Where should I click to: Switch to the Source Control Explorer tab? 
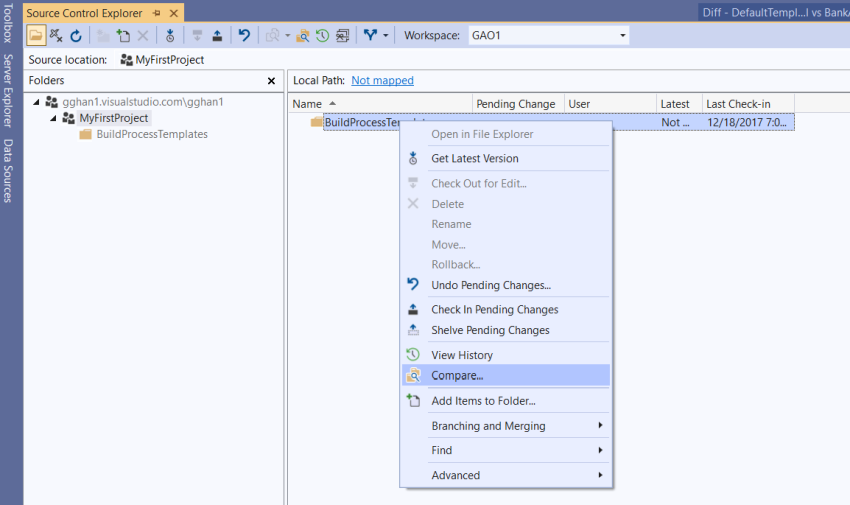coord(84,13)
